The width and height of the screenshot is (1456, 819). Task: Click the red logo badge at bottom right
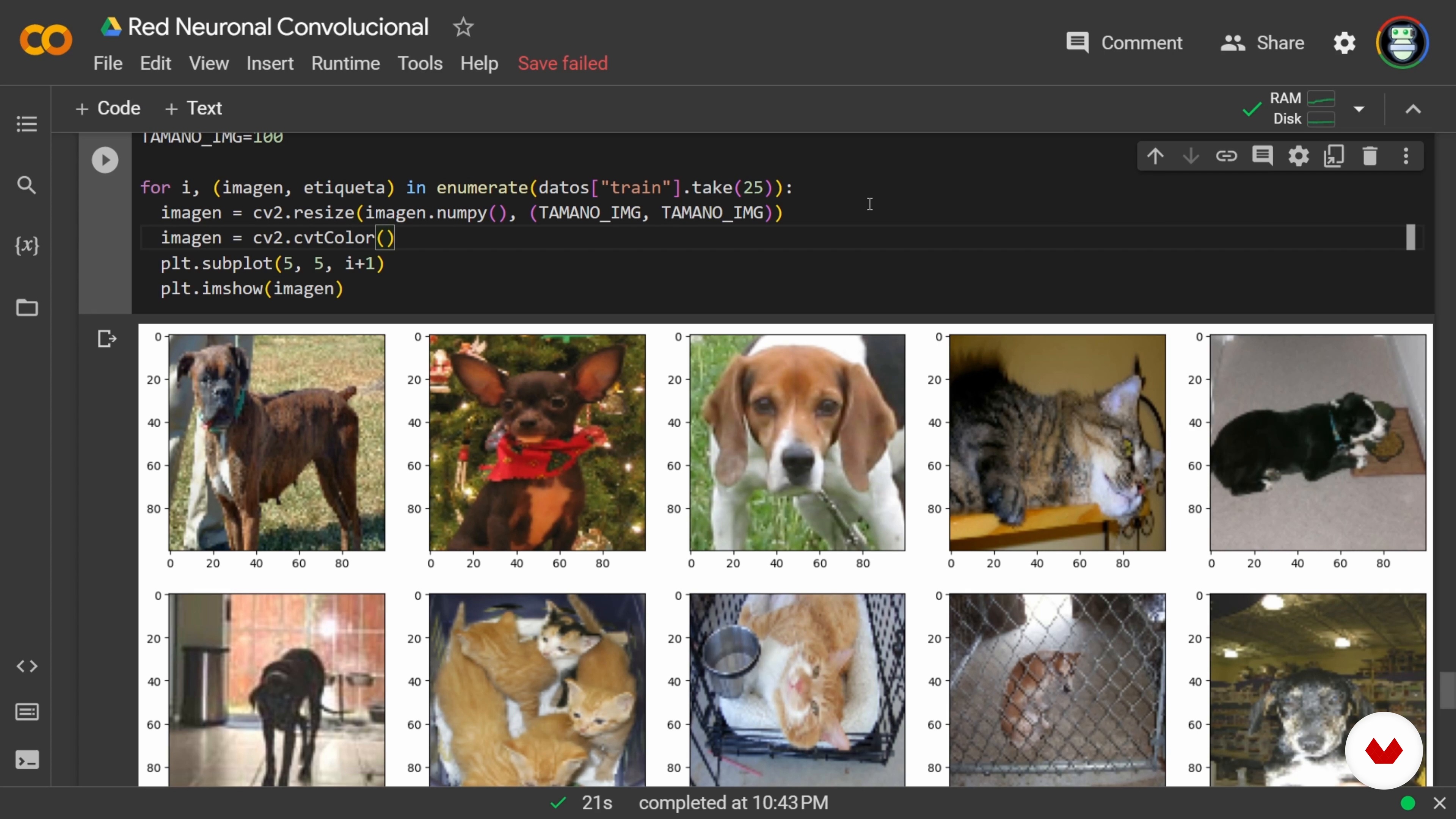click(x=1384, y=751)
